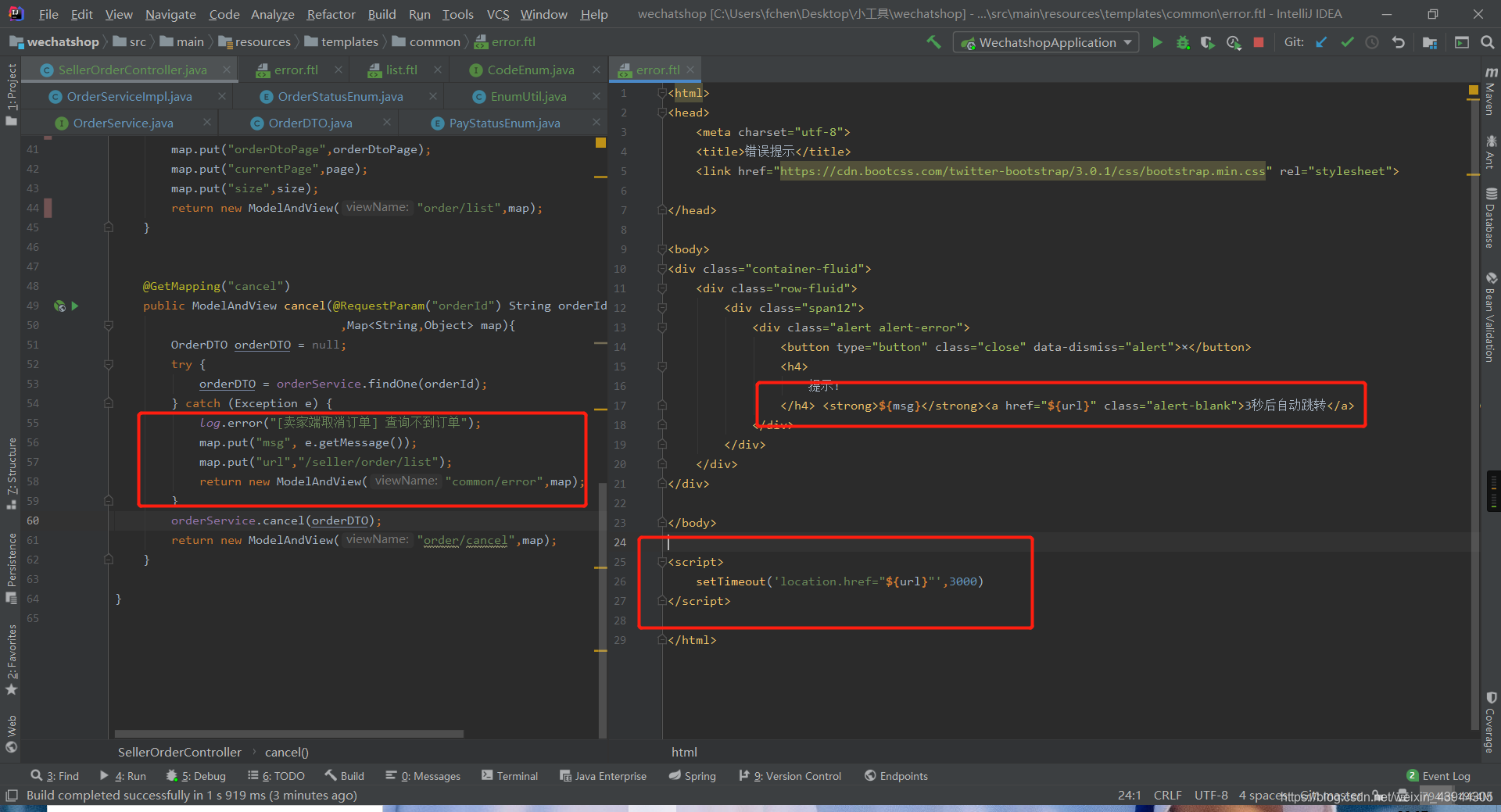Collapse cancel method fold at line 50
This screenshot has width=1501, height=812.
point(109,325)
